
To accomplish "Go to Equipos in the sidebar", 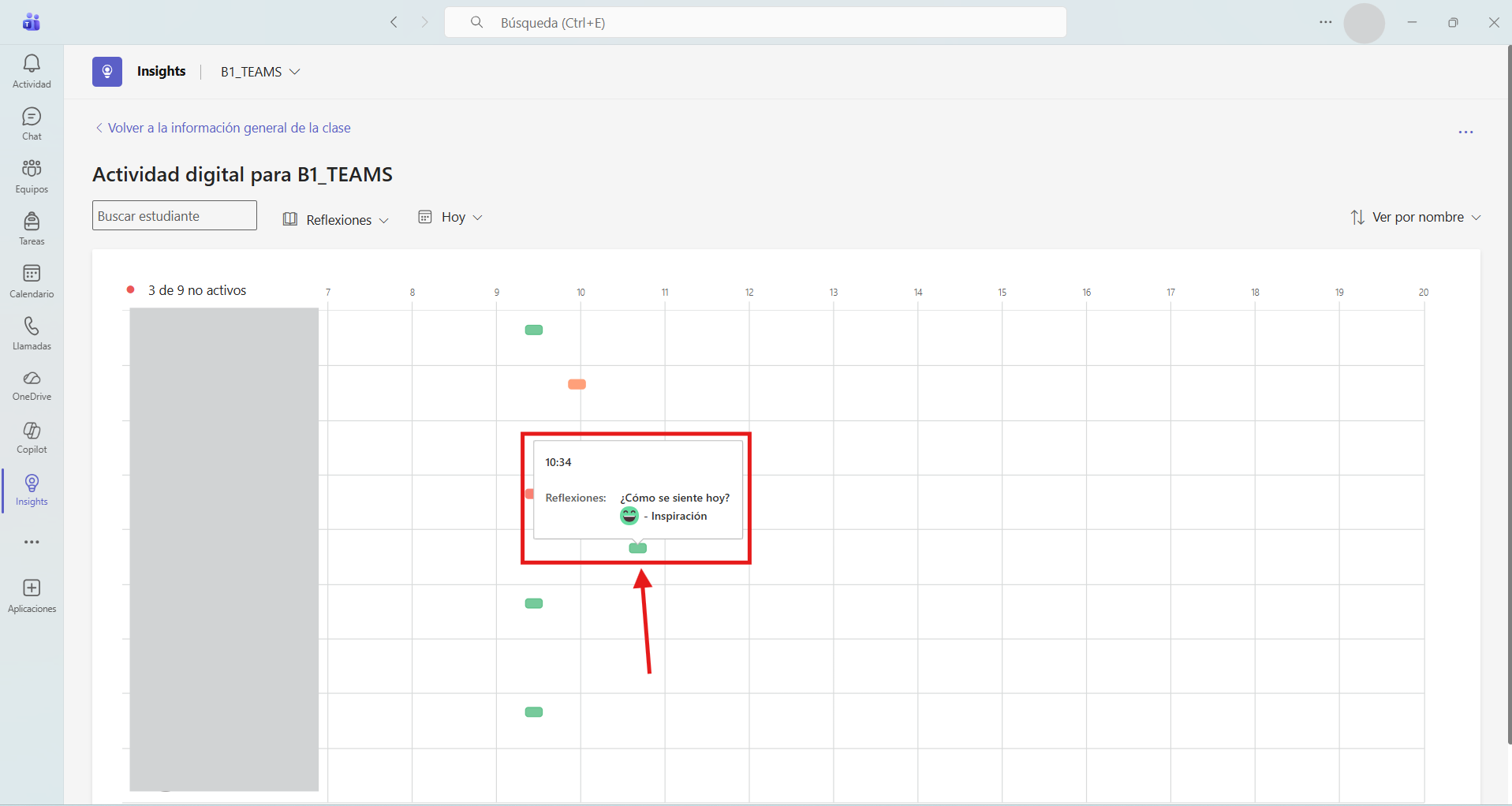I will [32, 177].
